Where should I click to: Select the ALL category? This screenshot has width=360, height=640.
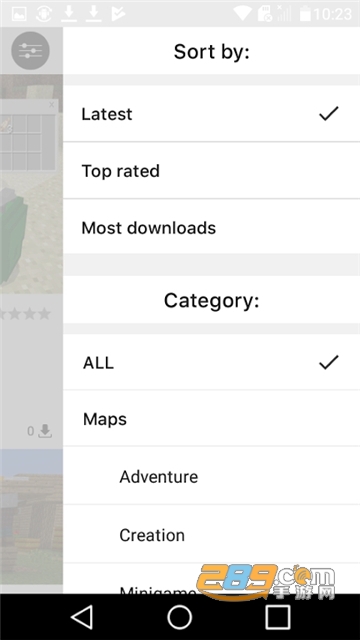point(211,362)
